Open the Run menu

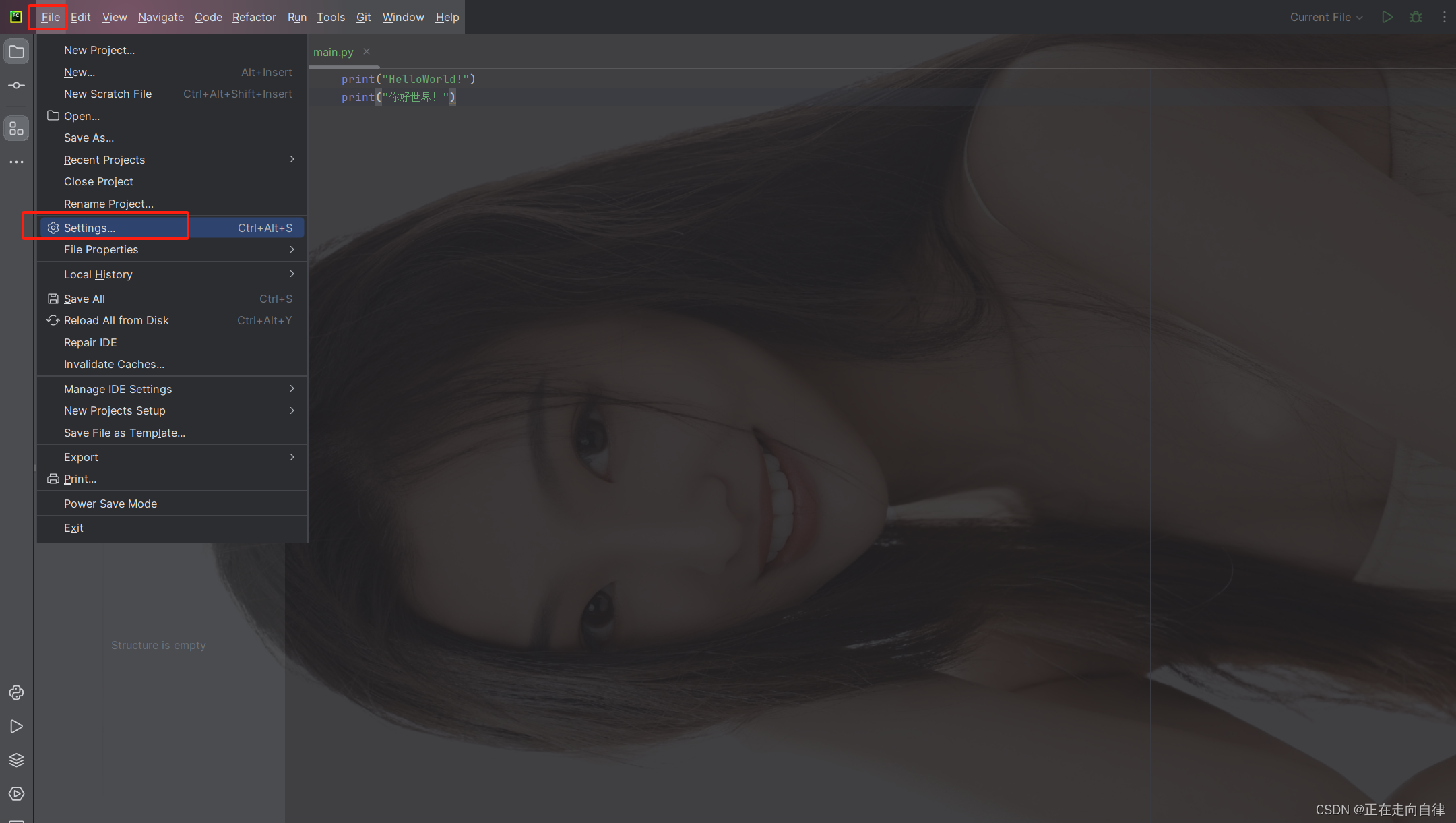coord(297,17)
